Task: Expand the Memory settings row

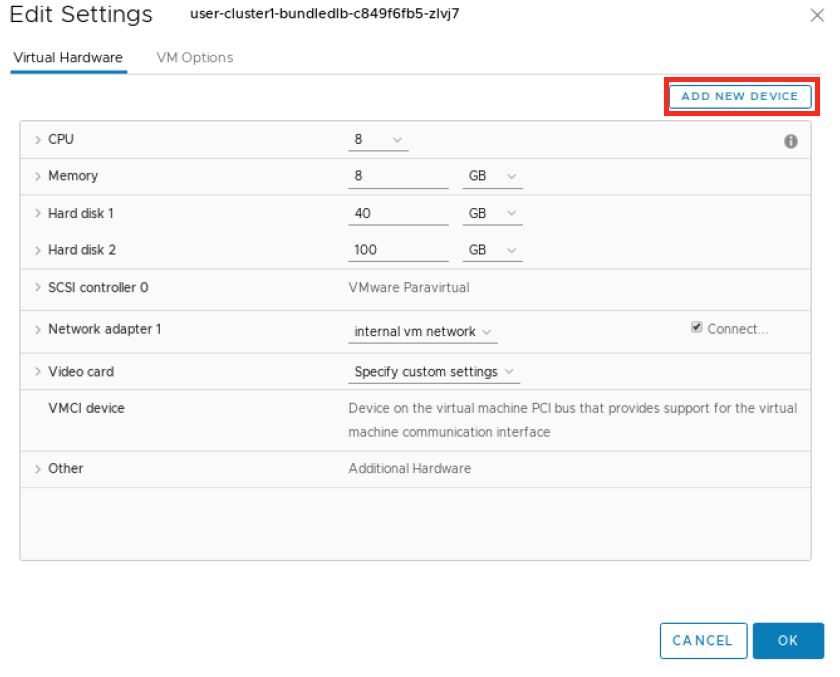Action: (x=38, y=177)
